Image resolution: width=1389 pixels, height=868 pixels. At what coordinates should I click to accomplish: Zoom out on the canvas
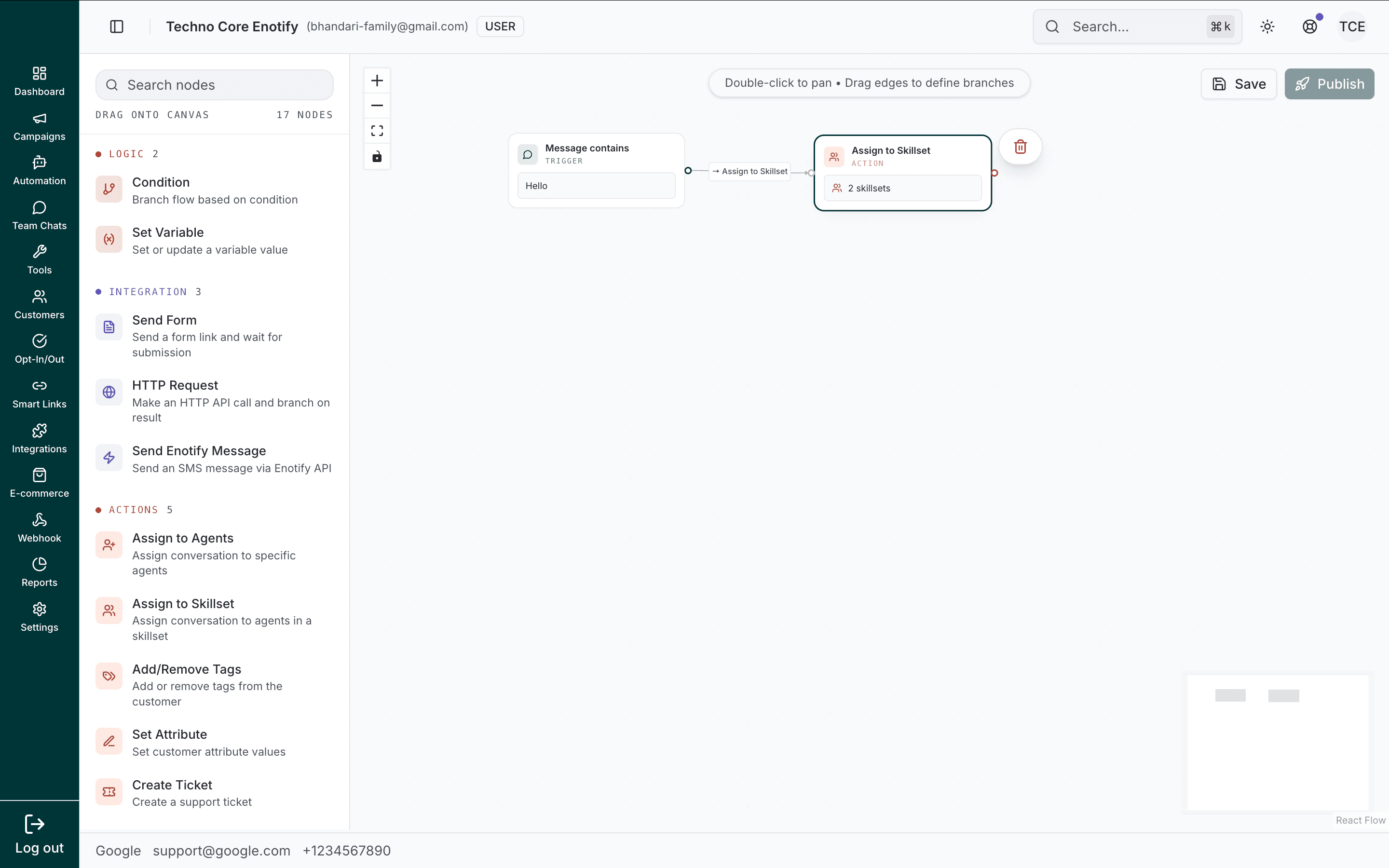point(377,106)
